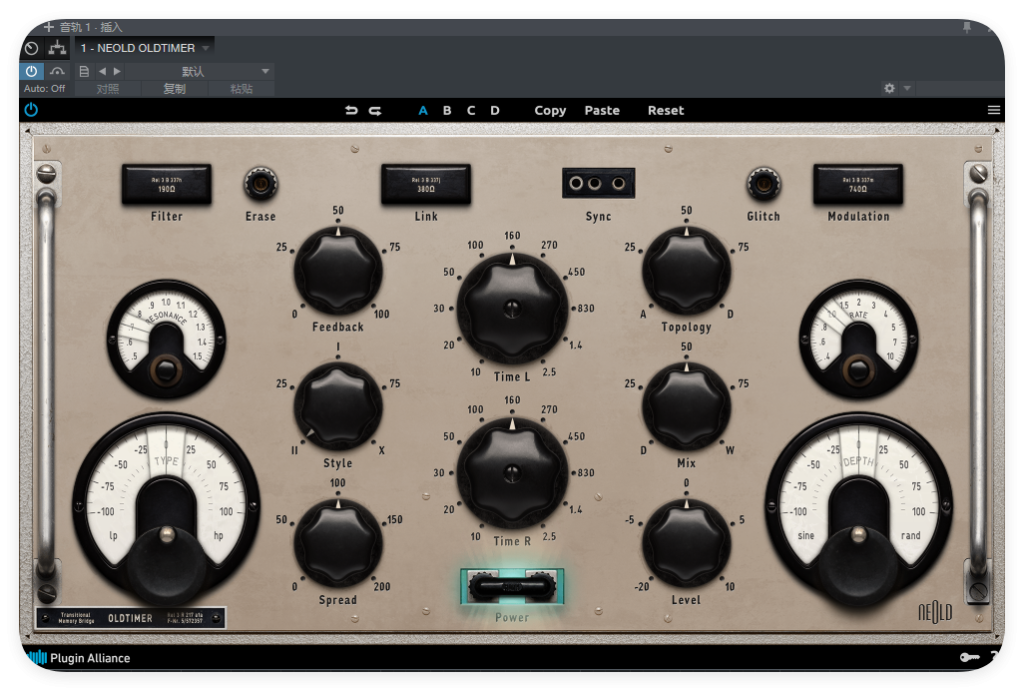This screenshot has width=1024, height=691.
Task: Go to the previous preset arrow
Action: click(102, 71)
